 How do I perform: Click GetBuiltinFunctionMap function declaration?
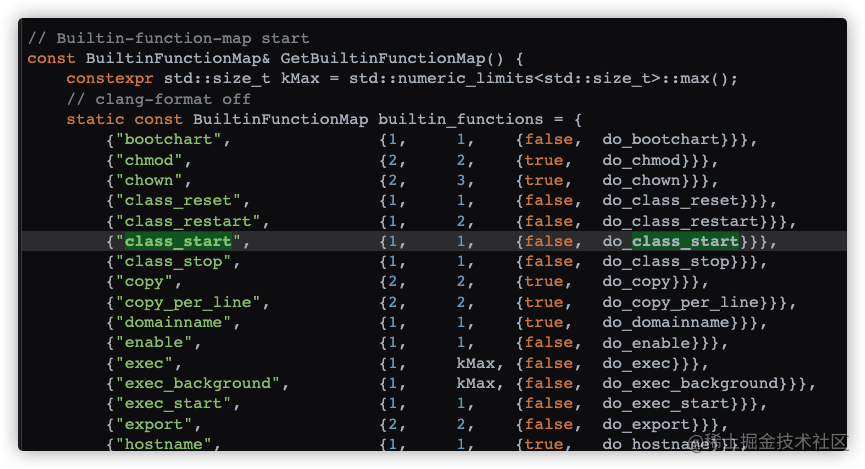383,58
